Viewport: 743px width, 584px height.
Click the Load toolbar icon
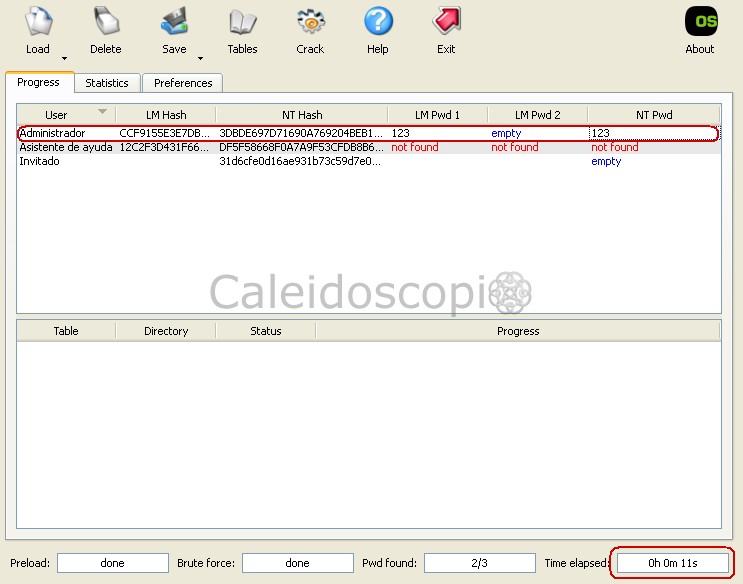pos(38,22)
